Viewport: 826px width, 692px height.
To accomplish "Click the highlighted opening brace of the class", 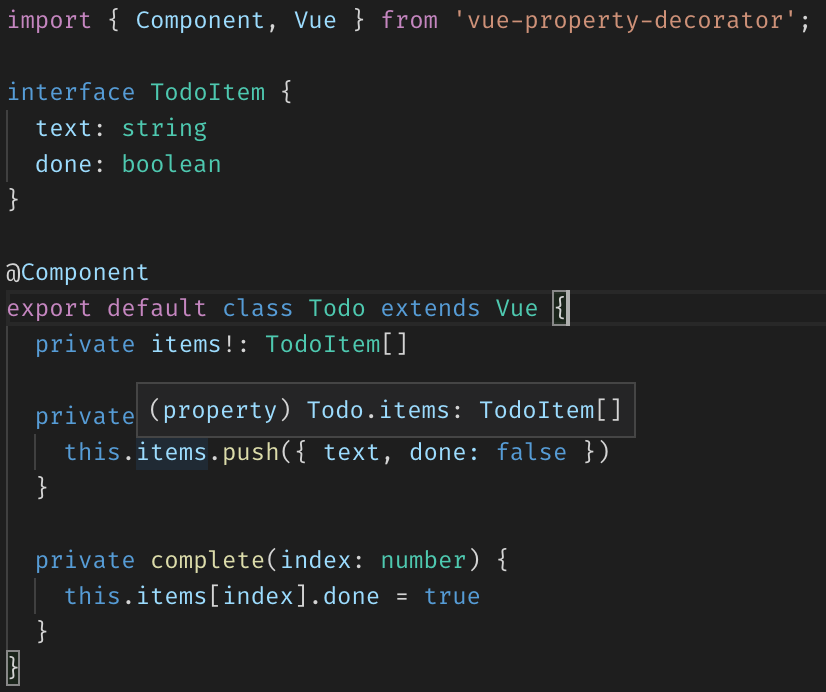I will point(561,308).
